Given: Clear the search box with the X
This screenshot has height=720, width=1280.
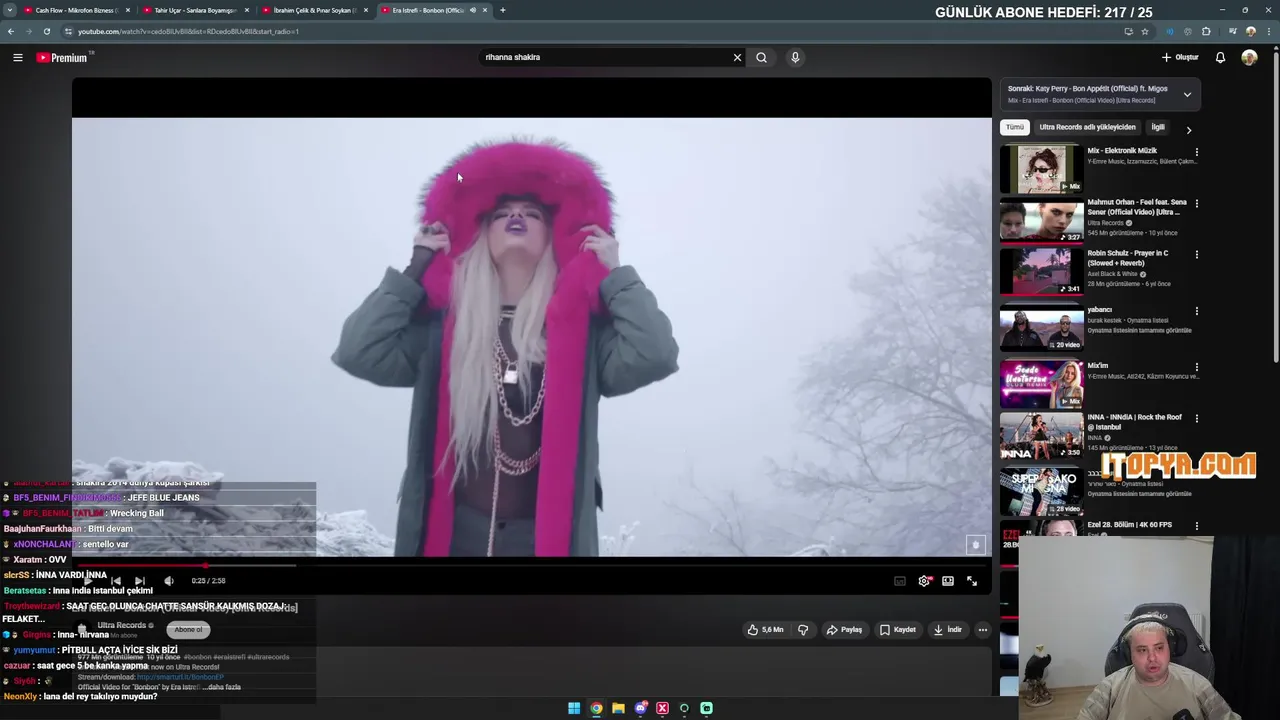Looking at the screenshot, I should (x=737, y=58).
